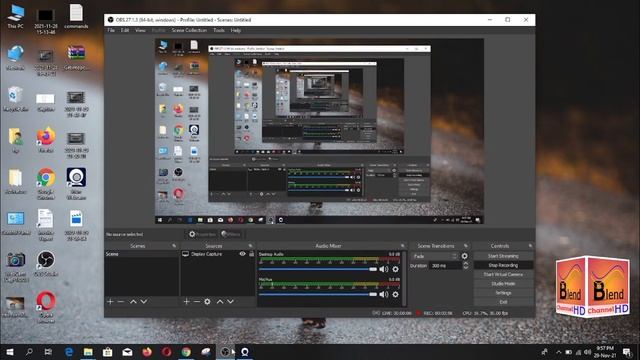This screenshot has height=360, width=640.
Task: Open File Explorer from the taskbar
Action: tap(88, 352)
